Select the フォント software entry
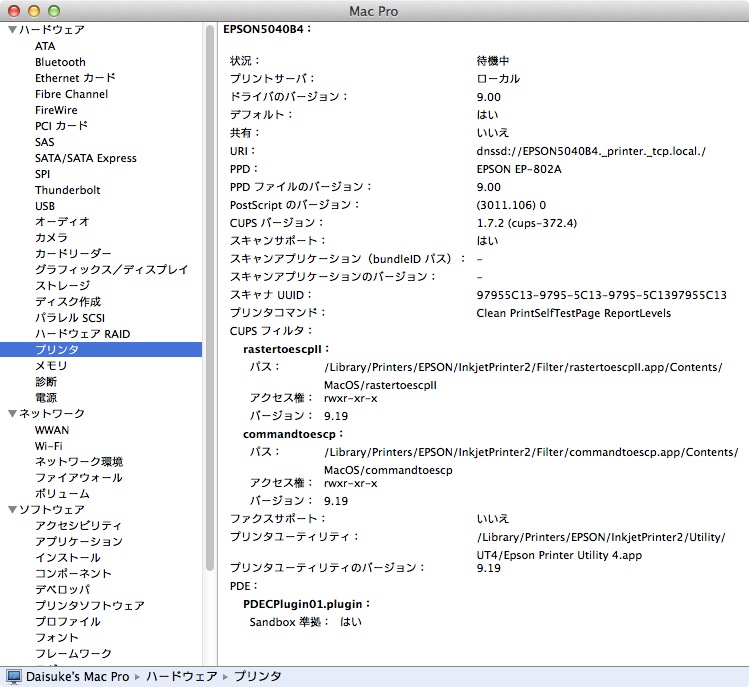Image resolution: width=749 pixels, height=687 pixels. (57, 638)
